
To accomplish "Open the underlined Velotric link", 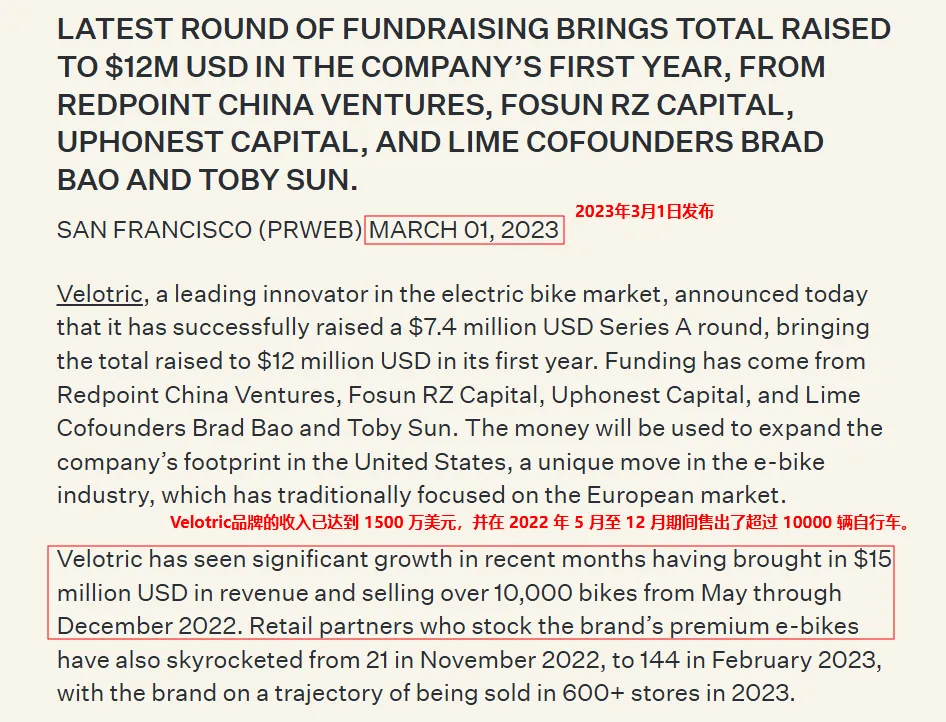I will pos(100,294).
